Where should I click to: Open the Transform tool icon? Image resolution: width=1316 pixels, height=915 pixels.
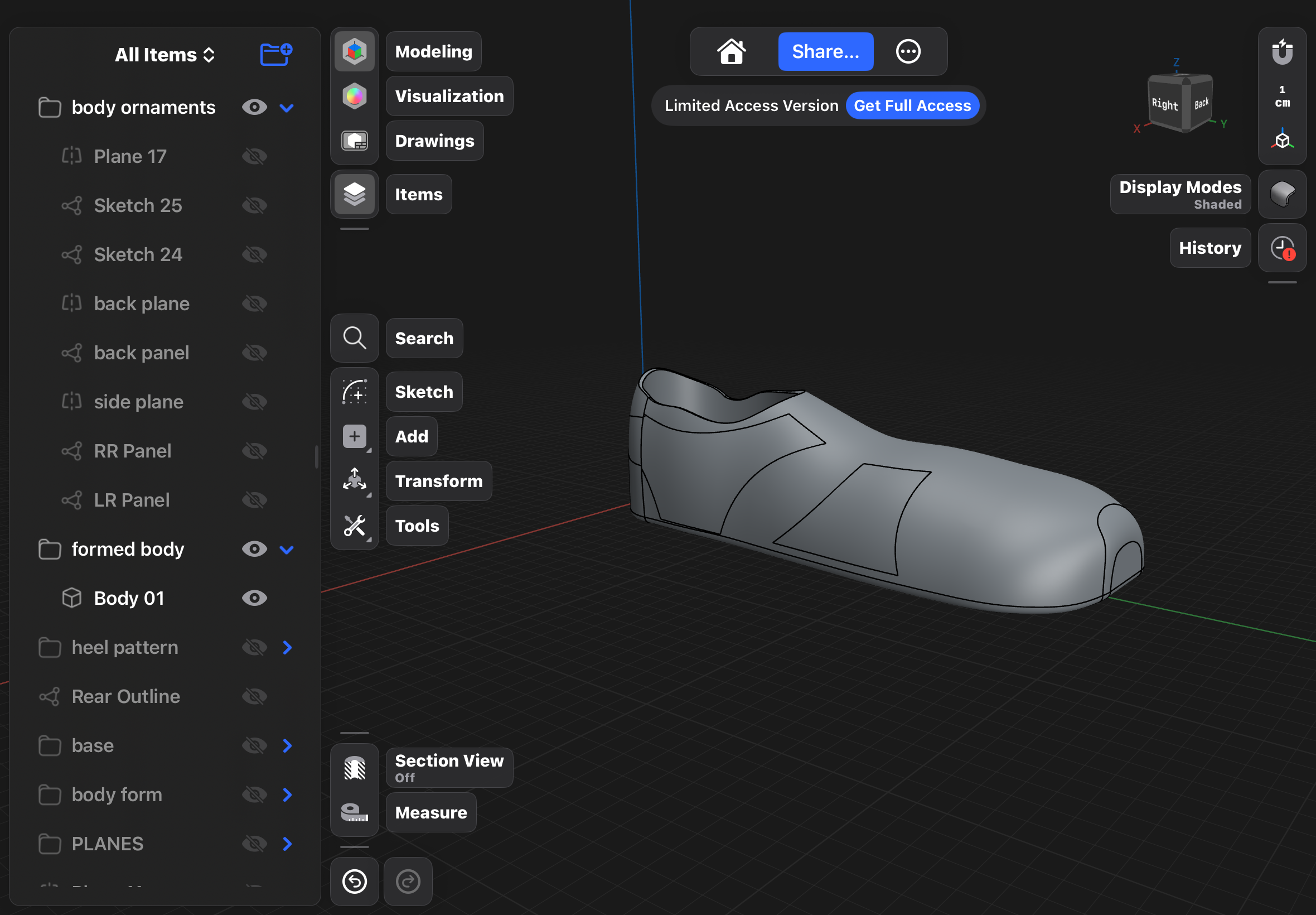tap(354, 480)
